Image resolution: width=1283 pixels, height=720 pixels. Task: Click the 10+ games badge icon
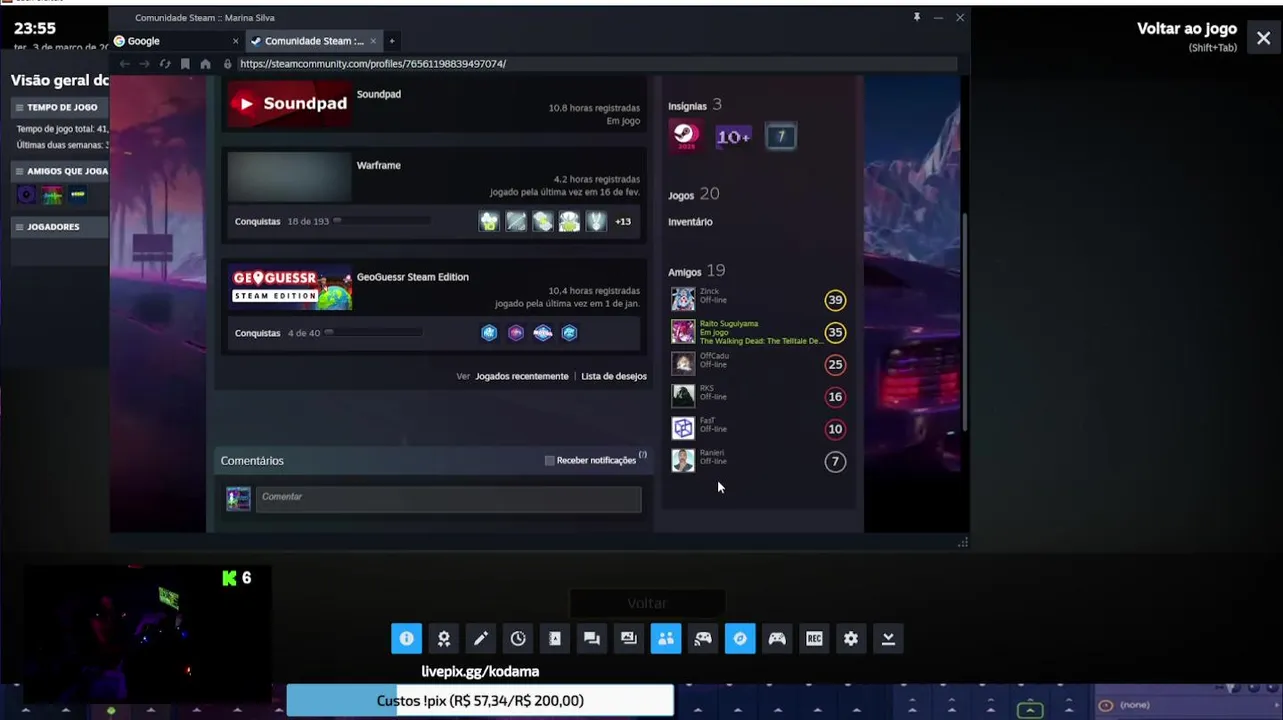[x=733, y=136]
